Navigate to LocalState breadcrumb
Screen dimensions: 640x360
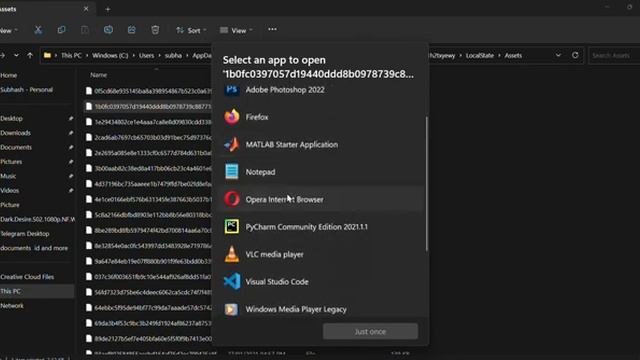pos(480,56)
